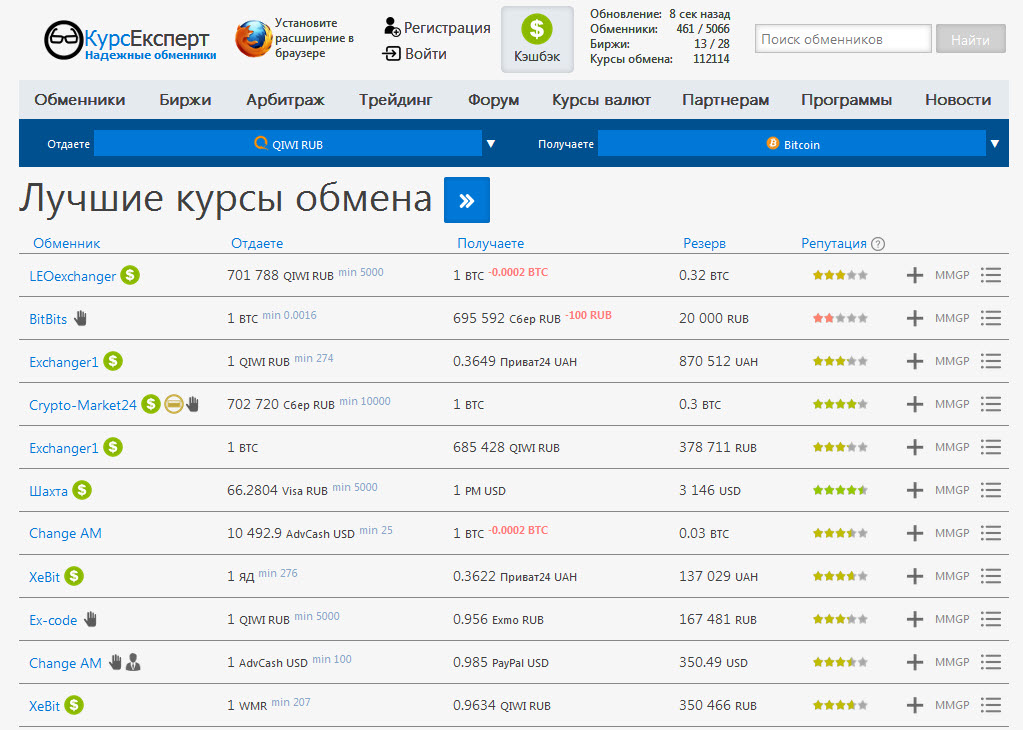The width and height of the screenshot is (1023, 730).
Task: Open the Ex-code exchanger link
Action: click(53, 620)
